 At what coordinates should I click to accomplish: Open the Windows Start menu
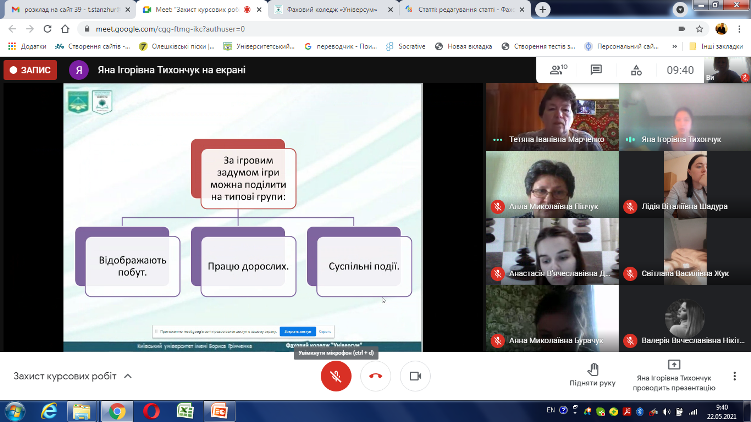tap(15, 411)
